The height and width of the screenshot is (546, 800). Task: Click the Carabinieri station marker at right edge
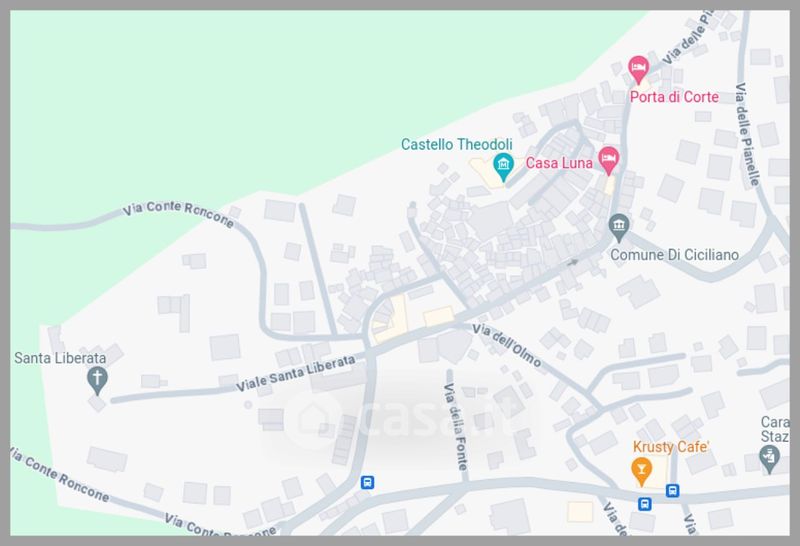[769, 458]
